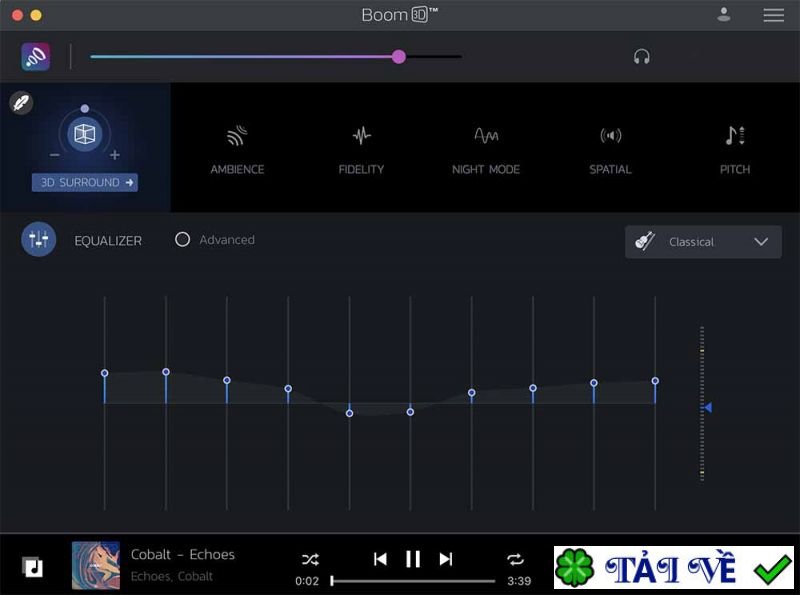The height and width of the screenshot is (595, 800).
Task: Enable the Fidelity effect icon
Action: pos(361,136)
